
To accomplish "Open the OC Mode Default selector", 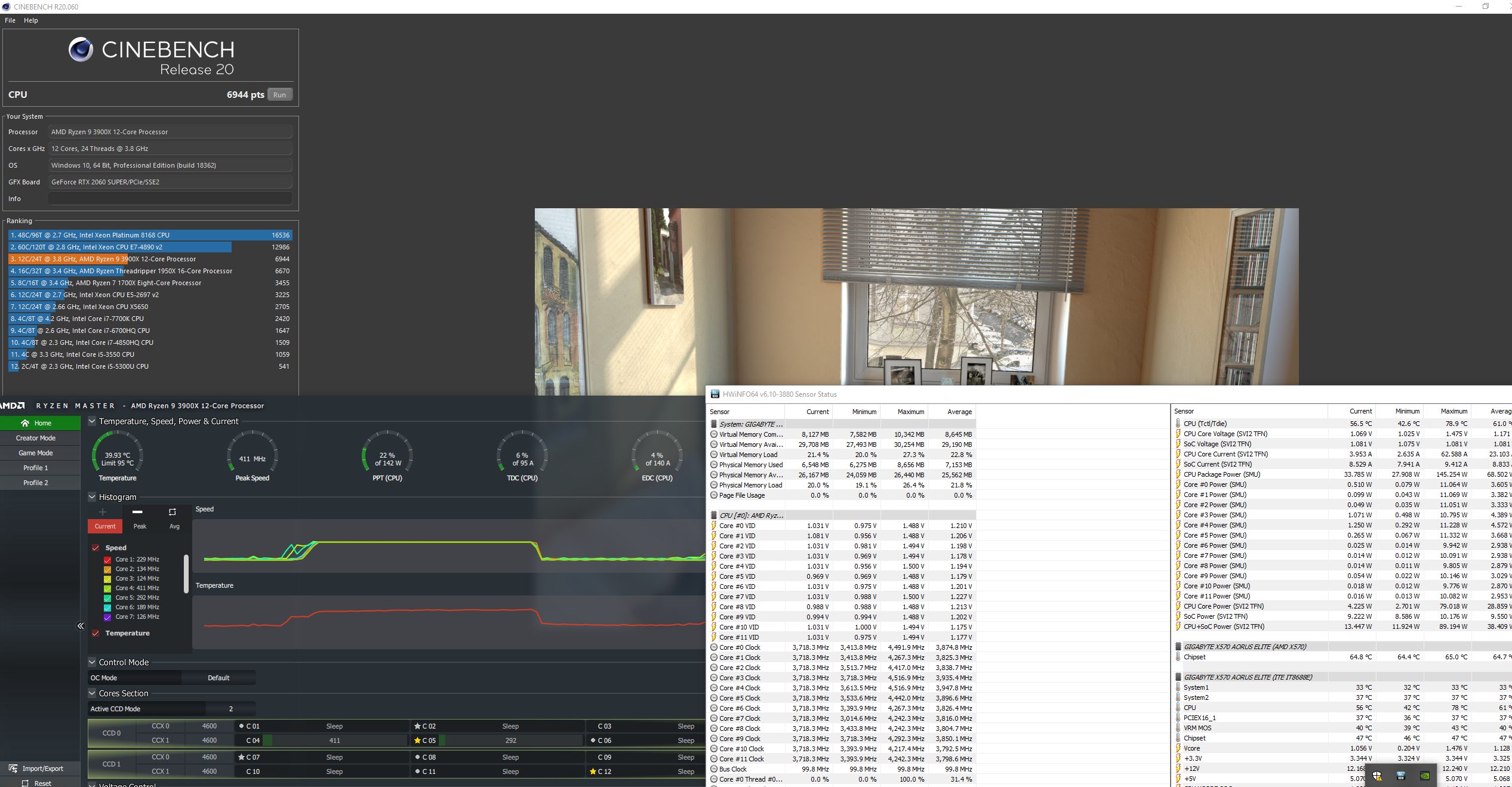I will pos(218,678).
